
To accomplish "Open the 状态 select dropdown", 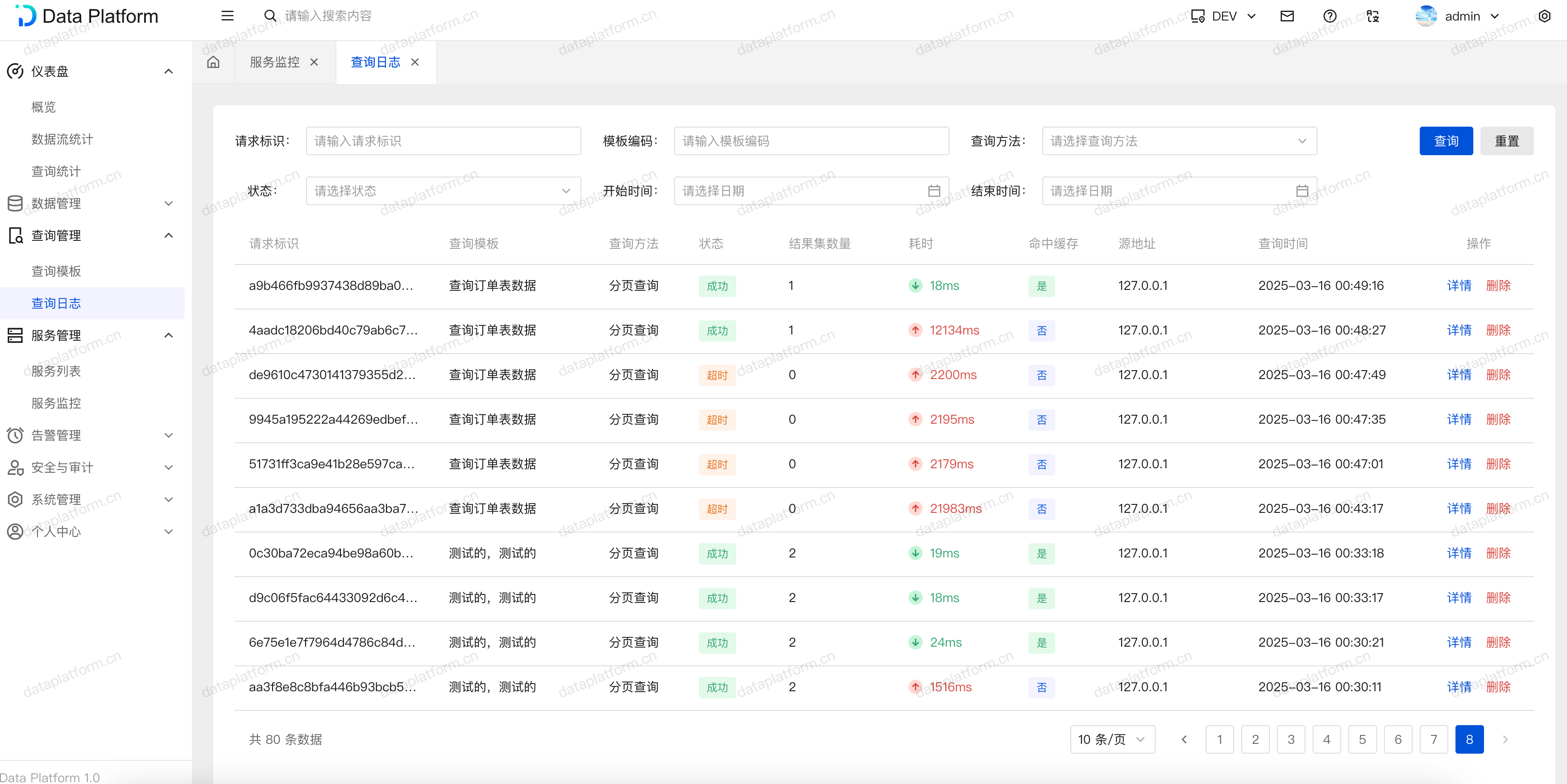I will [443, 191].
